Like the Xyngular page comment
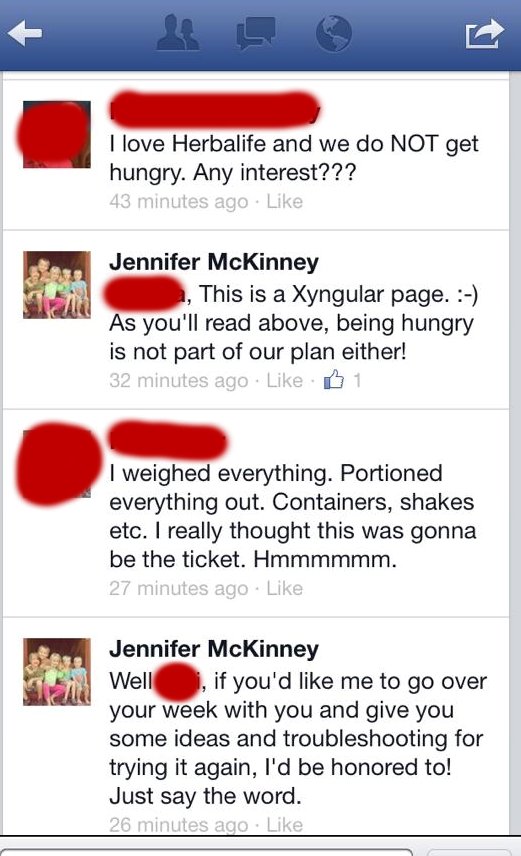This screenshot has height=856, width=521. 285,380
